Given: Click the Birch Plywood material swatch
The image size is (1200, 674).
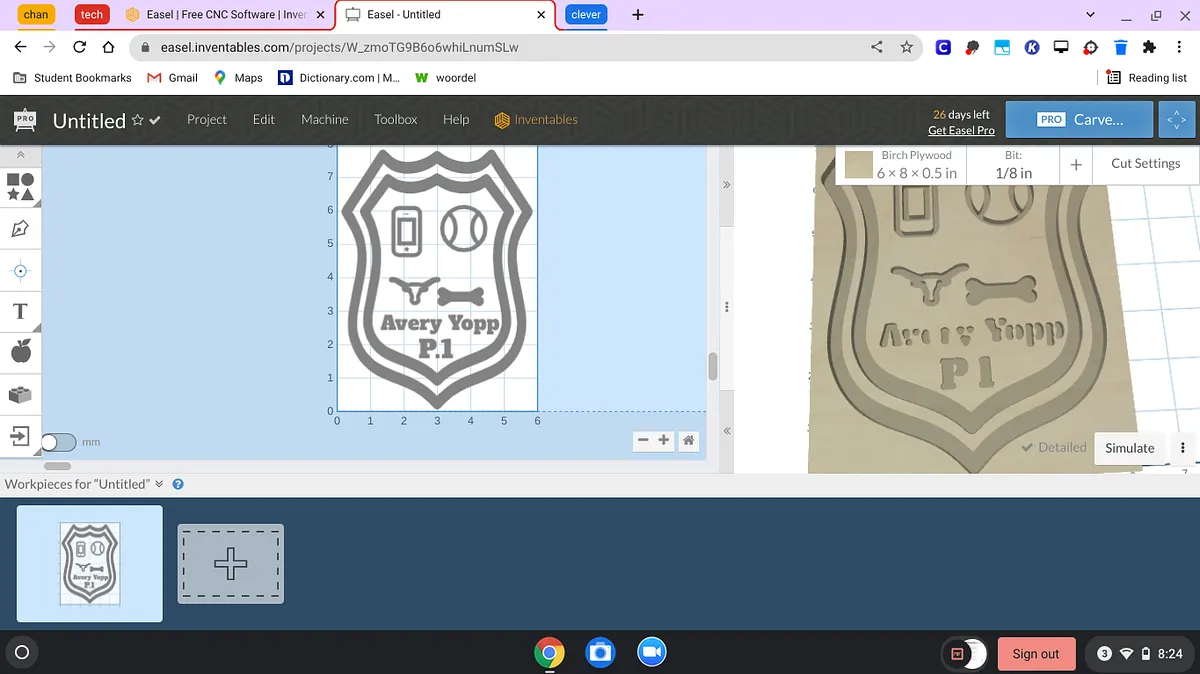Looking at the screenshot, I should tap(859, 165).
